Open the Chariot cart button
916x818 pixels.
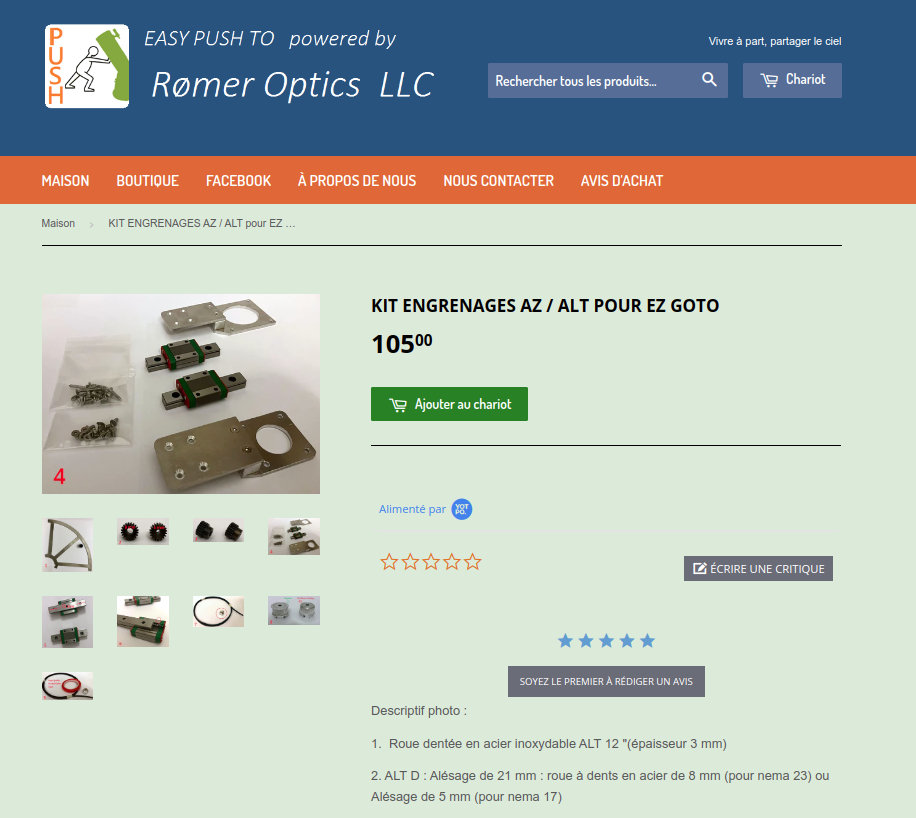pyautogui.click(x=792, y=80)
